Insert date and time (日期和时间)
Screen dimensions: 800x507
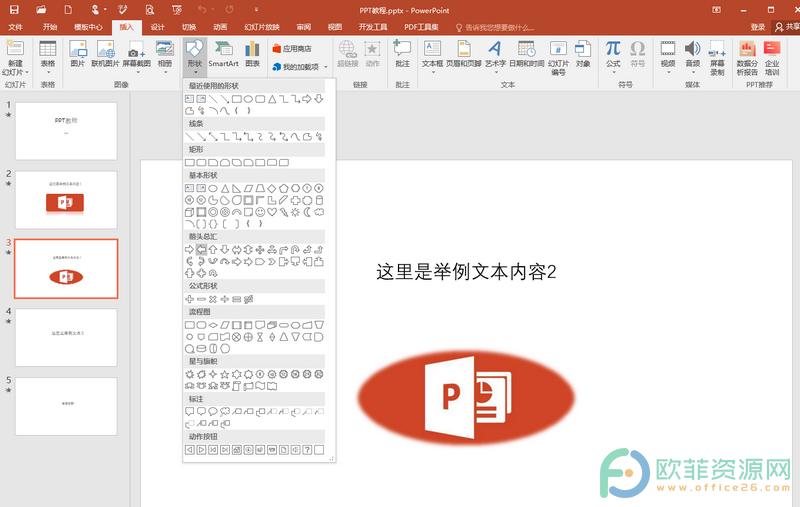pyautogui.click(x=527, y=55)
